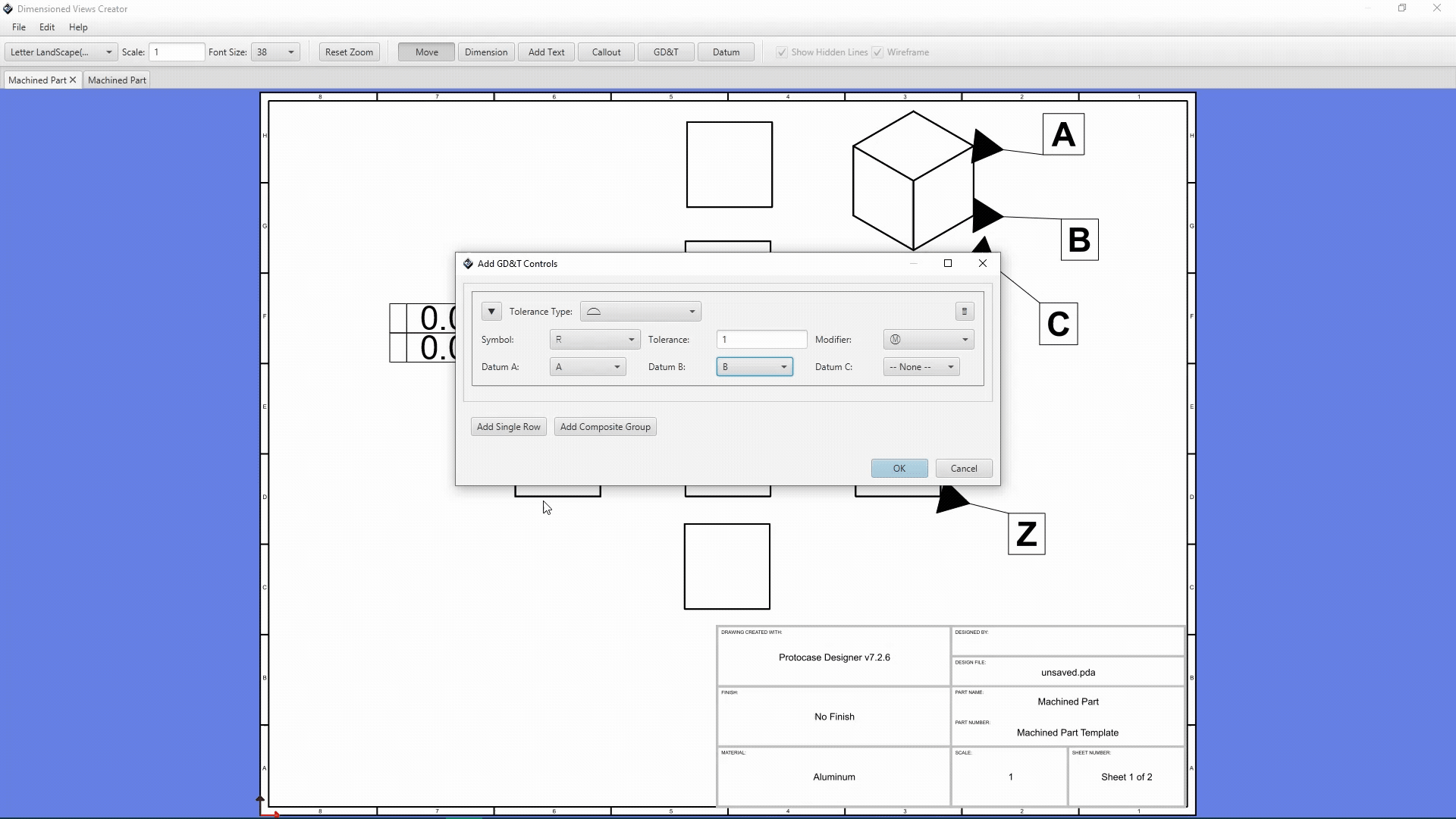This screenshot has height=819, width=1456.
Task: Click the delete row trash icon
Action: 964,312
